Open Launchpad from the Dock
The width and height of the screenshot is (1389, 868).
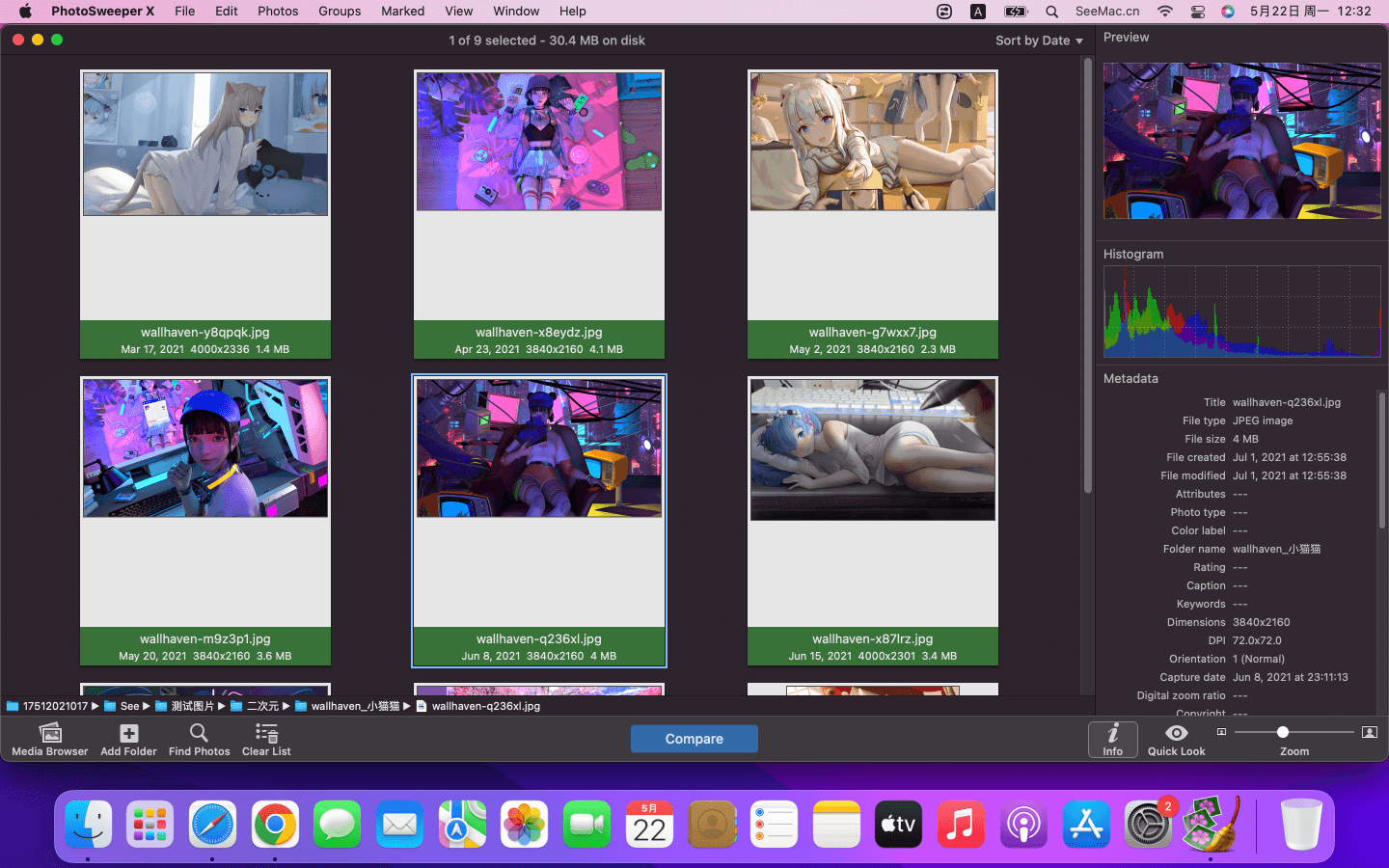click(150, 825)
